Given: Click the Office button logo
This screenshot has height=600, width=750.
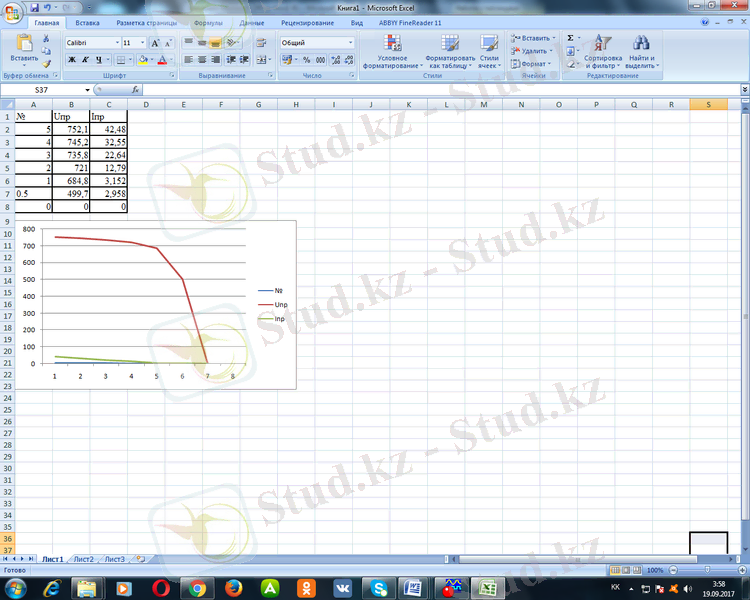Looking at the screenshot, I should (x=12, y=12).
